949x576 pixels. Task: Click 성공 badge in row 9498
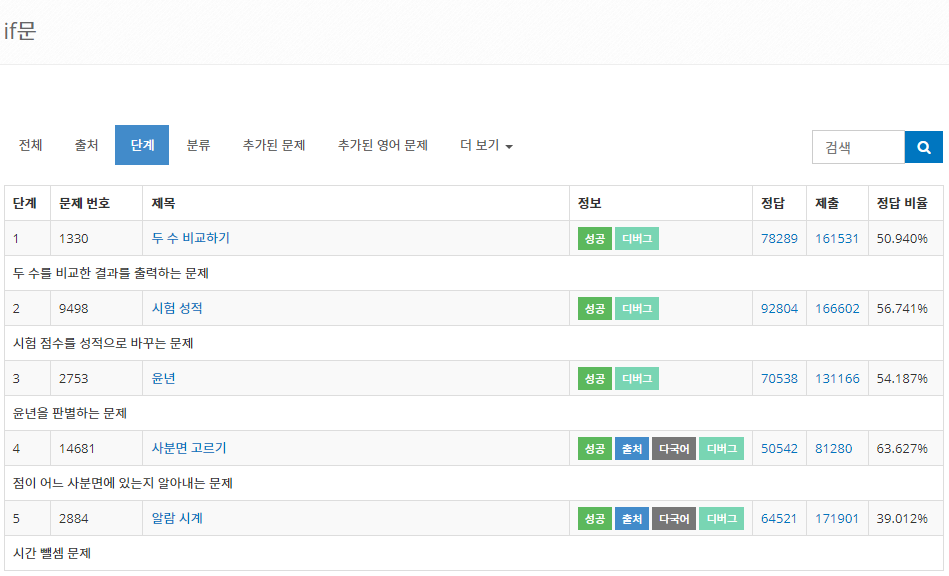coord(595,309)
